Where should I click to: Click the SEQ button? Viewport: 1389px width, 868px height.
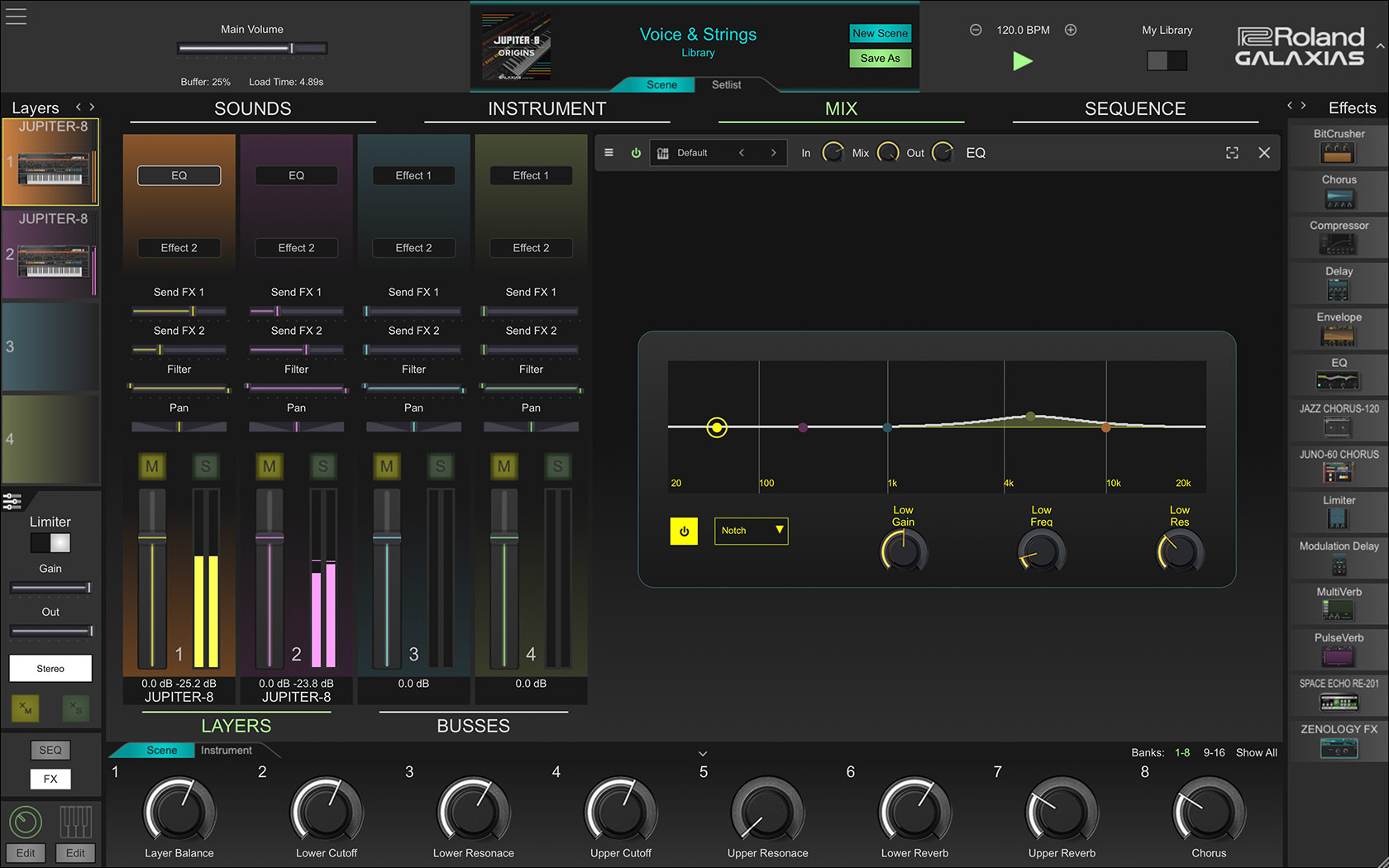click(50, 750)
